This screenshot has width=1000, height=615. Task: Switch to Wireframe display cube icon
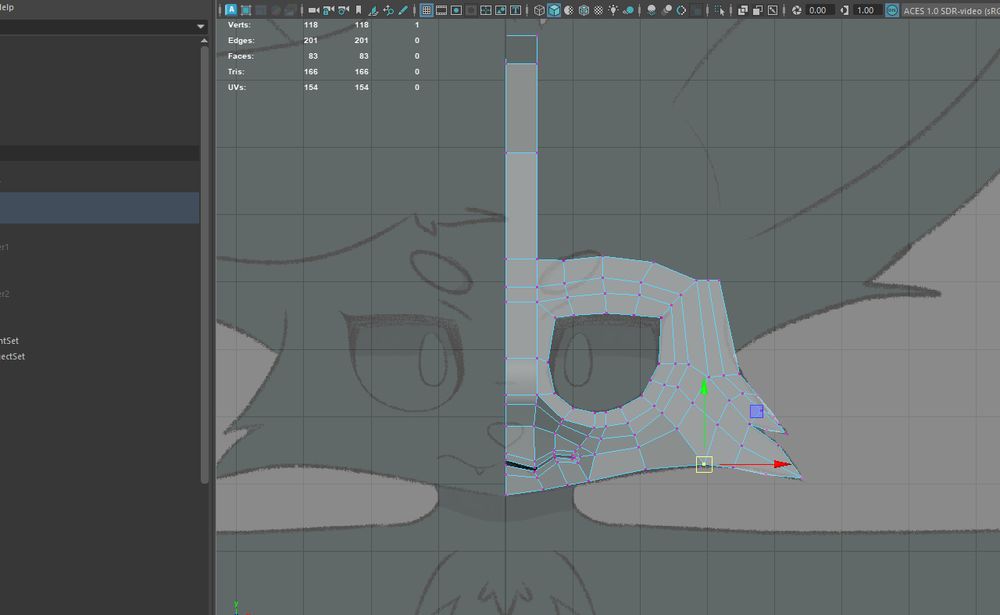[539, 10]
